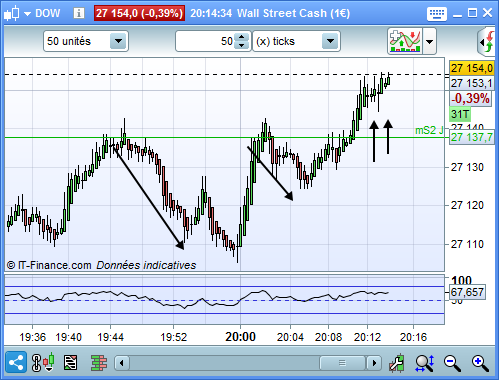This screenshot has width=499, height=380.
Task: Click the green 31T tick counter
Action: pos(460,114)
